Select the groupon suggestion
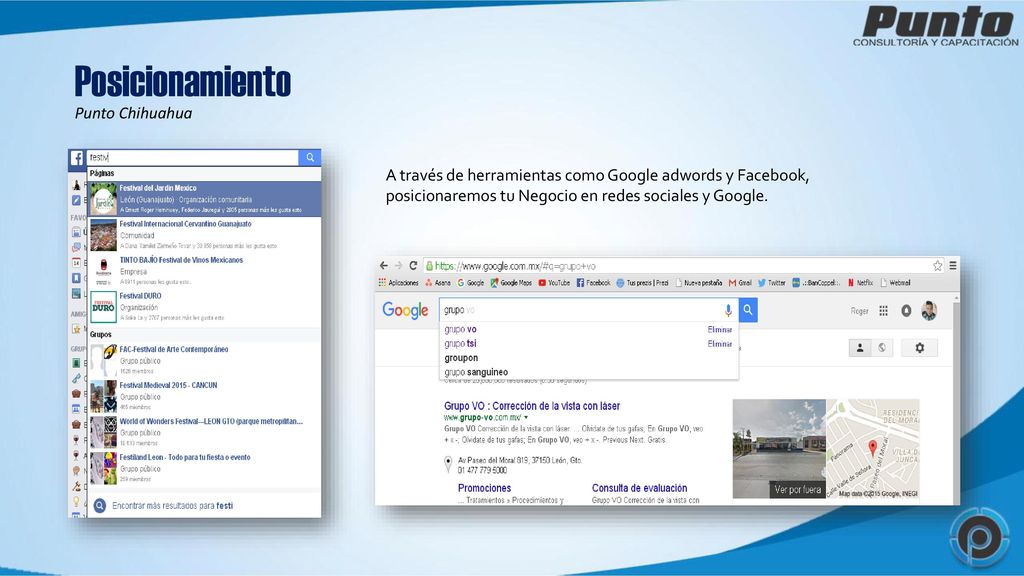The image size is (1024, 576). 461,358
